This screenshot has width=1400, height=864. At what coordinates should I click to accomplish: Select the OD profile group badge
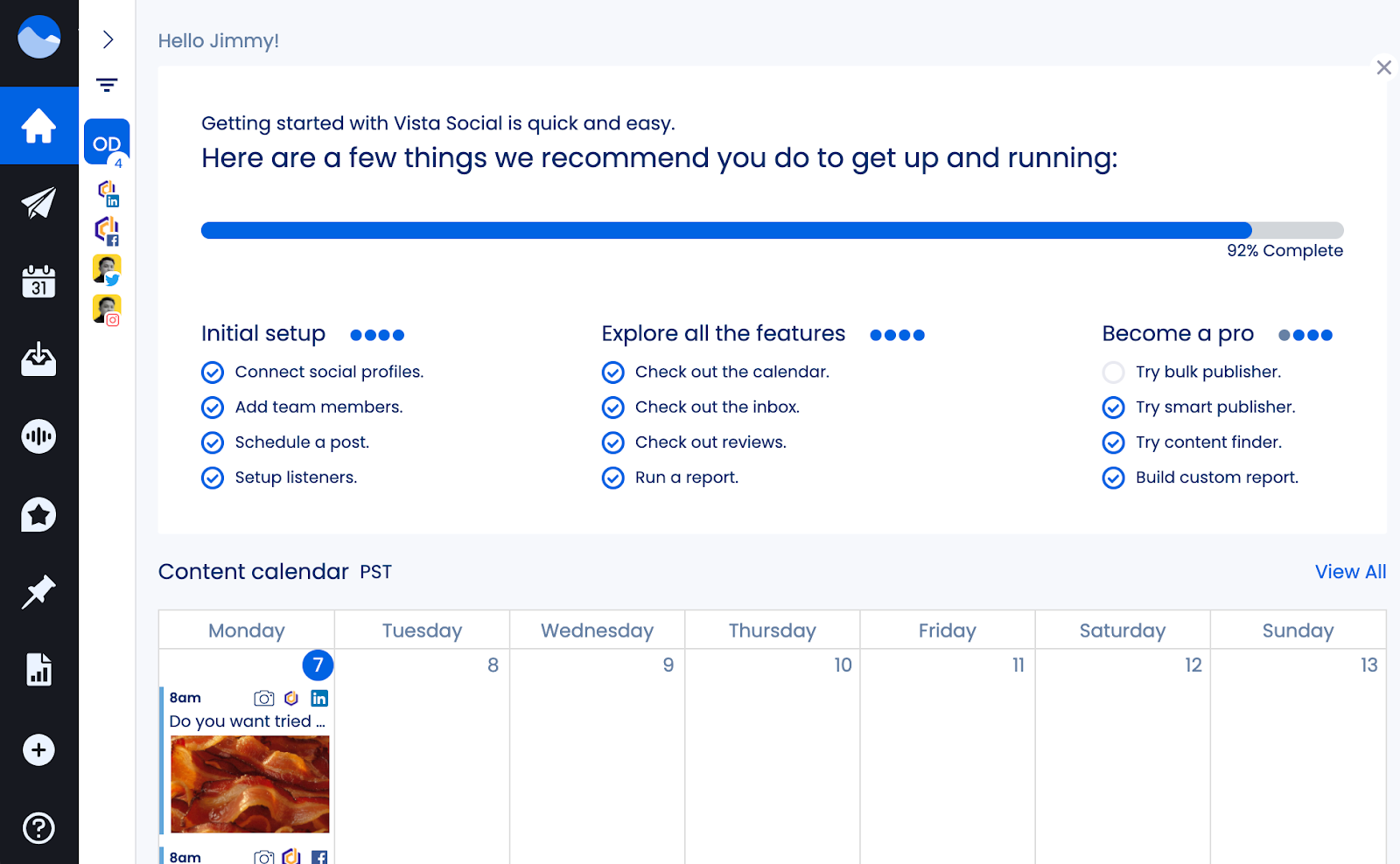coord(107,143)
